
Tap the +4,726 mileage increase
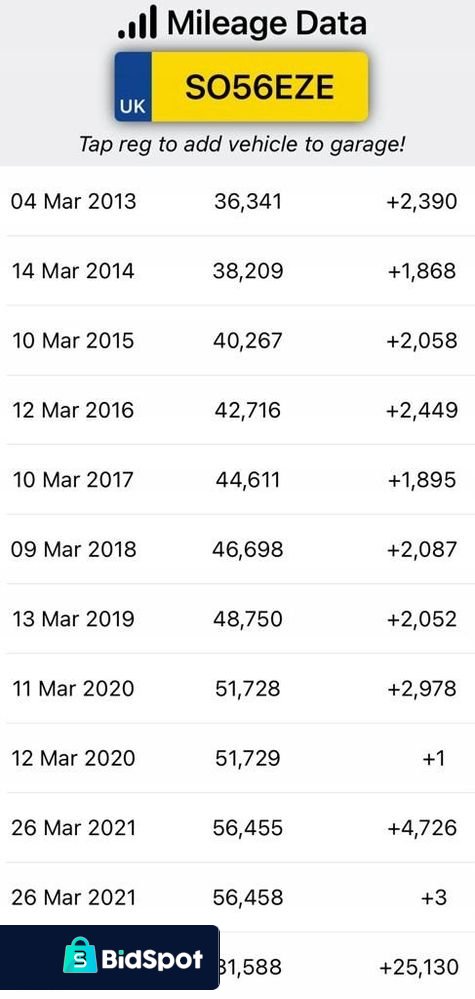point(422,828)
